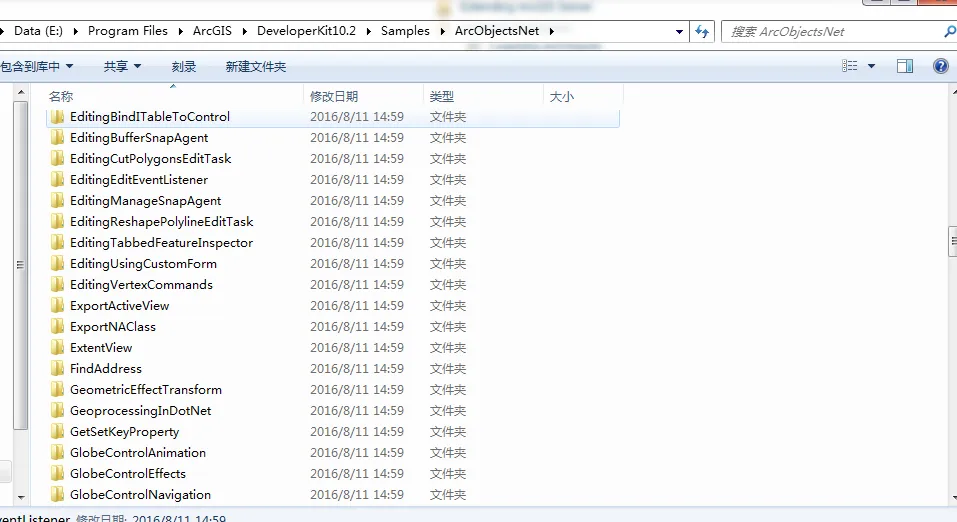The height and width of the screenshot is (522, 957).
Task: Select the EditingManageSnapAgent folder icon
Action: pyautogui.click(x=57, y=200)
